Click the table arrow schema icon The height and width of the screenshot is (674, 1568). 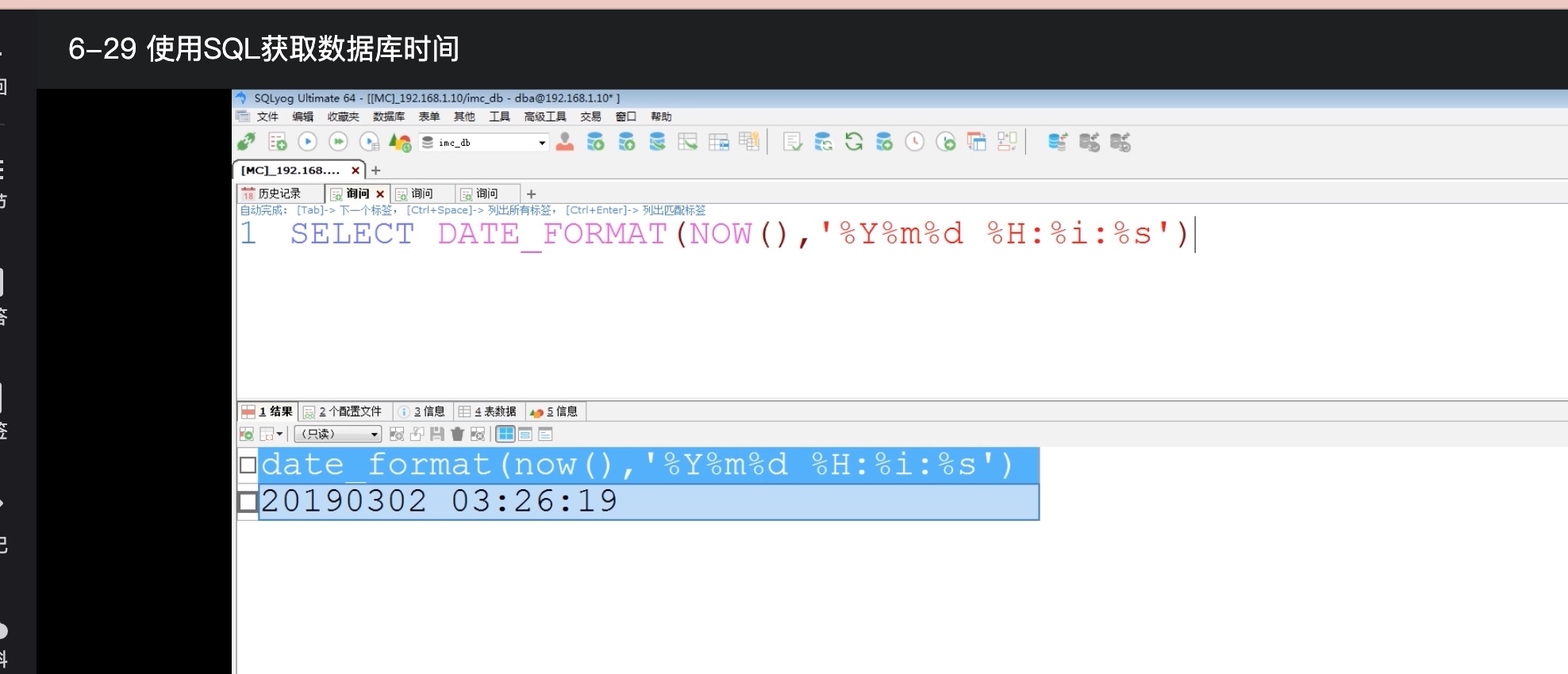point(688,142)
